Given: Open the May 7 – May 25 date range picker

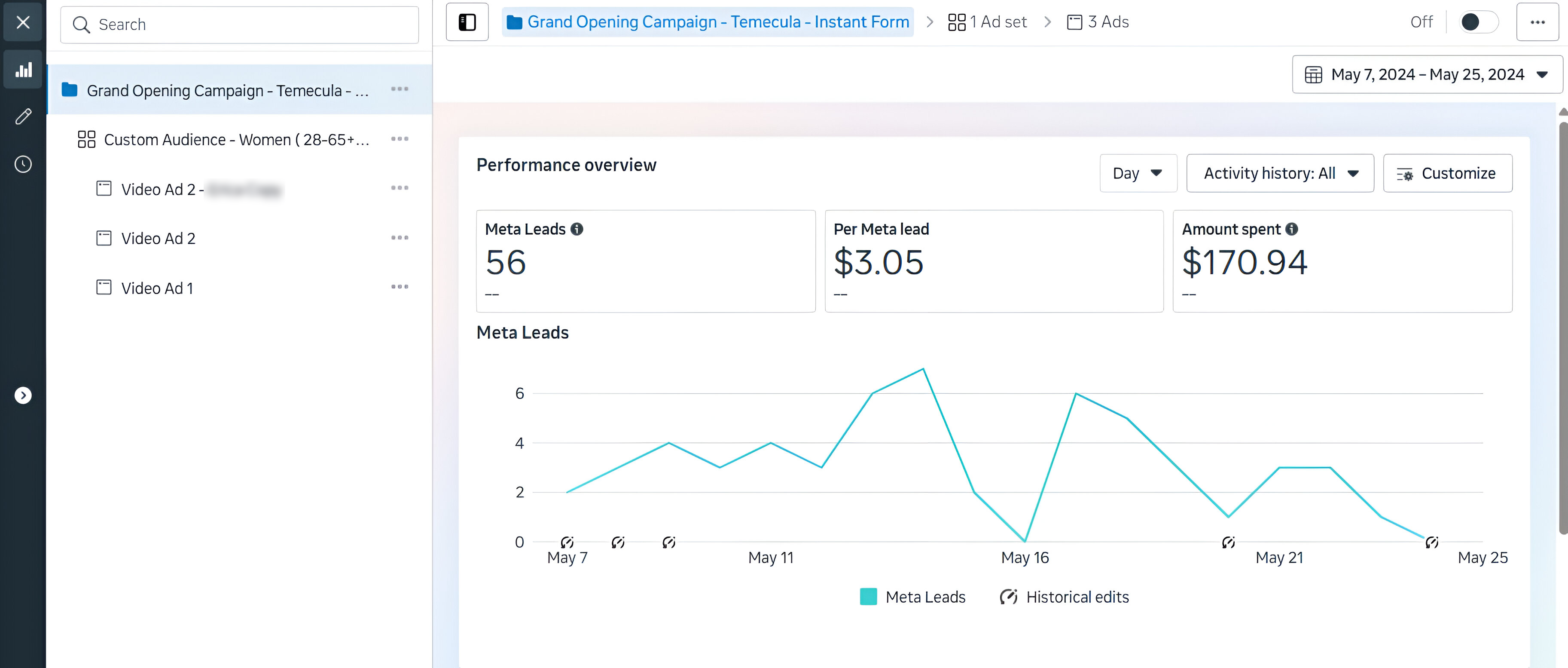Looking at the screenshot, I should 1426,75.
